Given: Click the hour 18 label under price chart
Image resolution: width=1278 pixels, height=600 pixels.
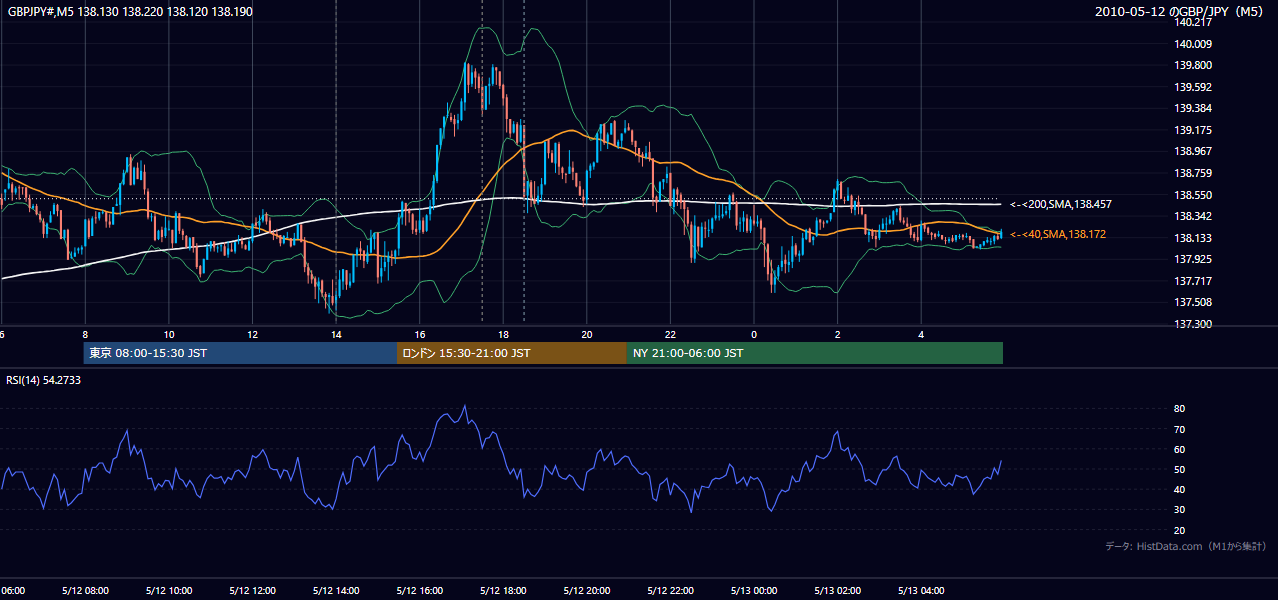Looking at the screenshot, I should (x=503, y=334).
